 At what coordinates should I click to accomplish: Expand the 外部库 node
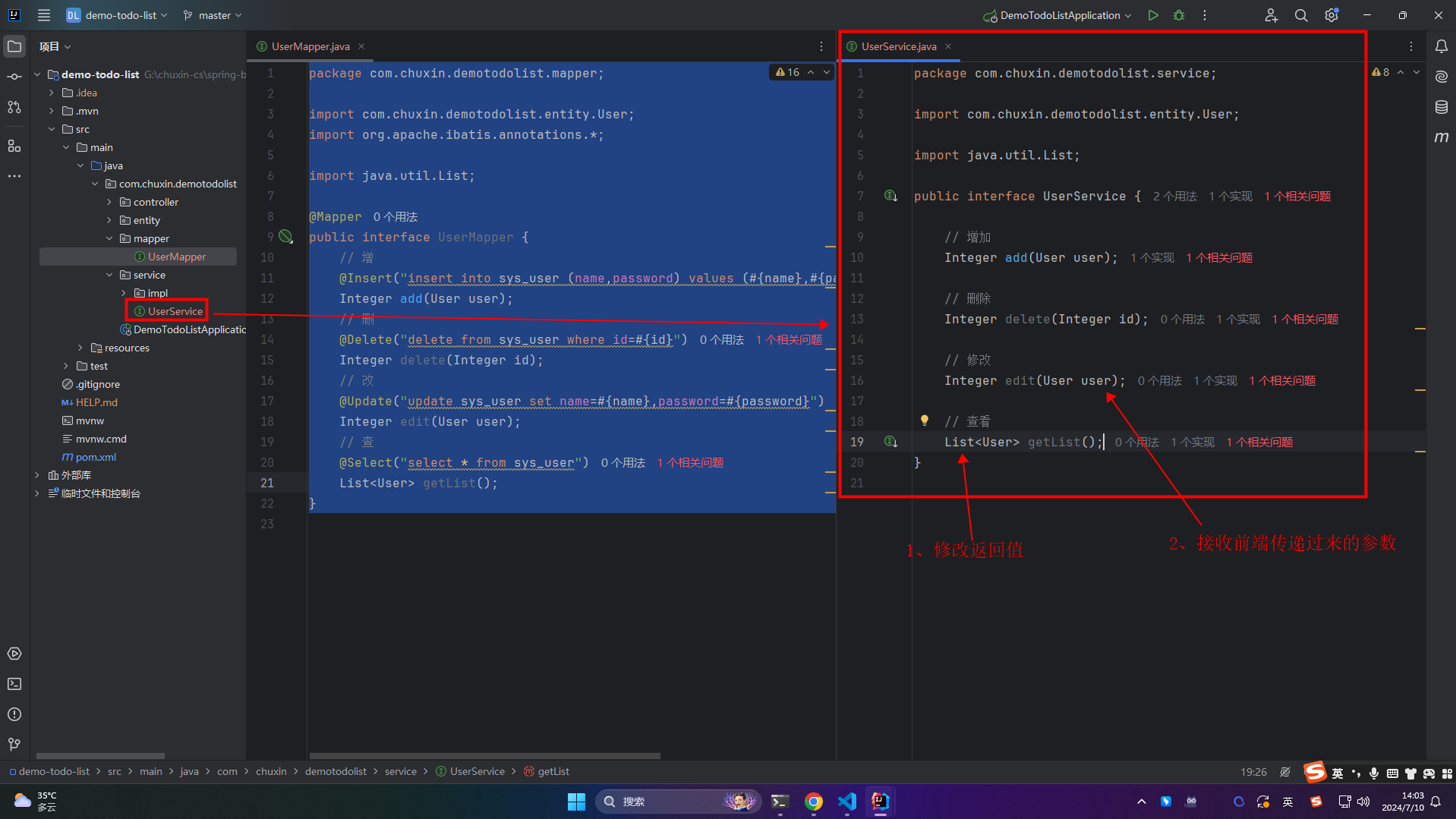37,475
